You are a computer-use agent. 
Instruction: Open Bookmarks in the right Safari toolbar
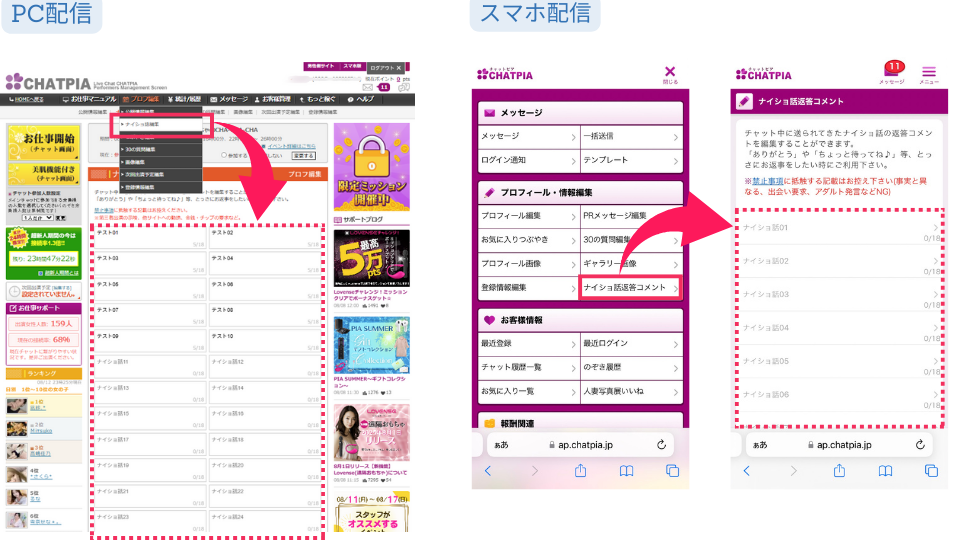(886, 471)
